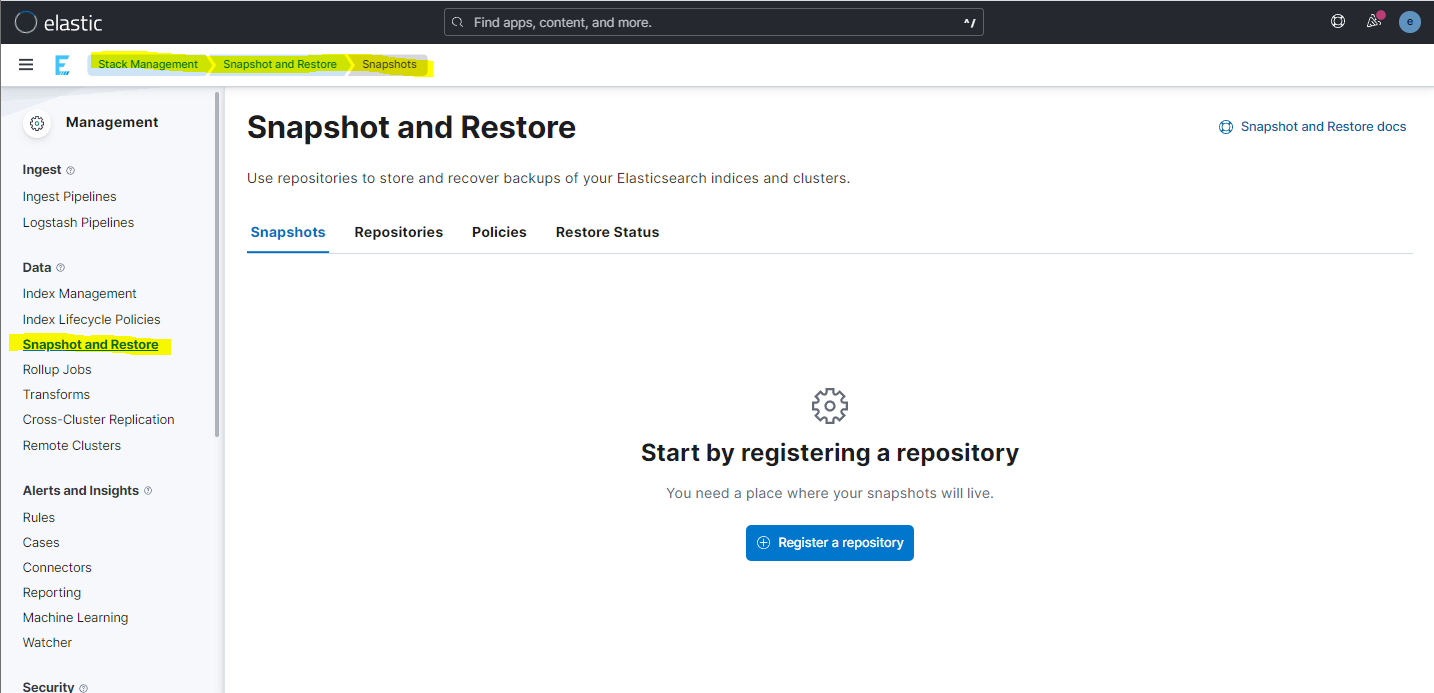The width and height of the screenshot is (1434, 693).
Task: Click the 'Snapshot and Restore' page title
Action: pyautogui.click(x=412, y=127)
